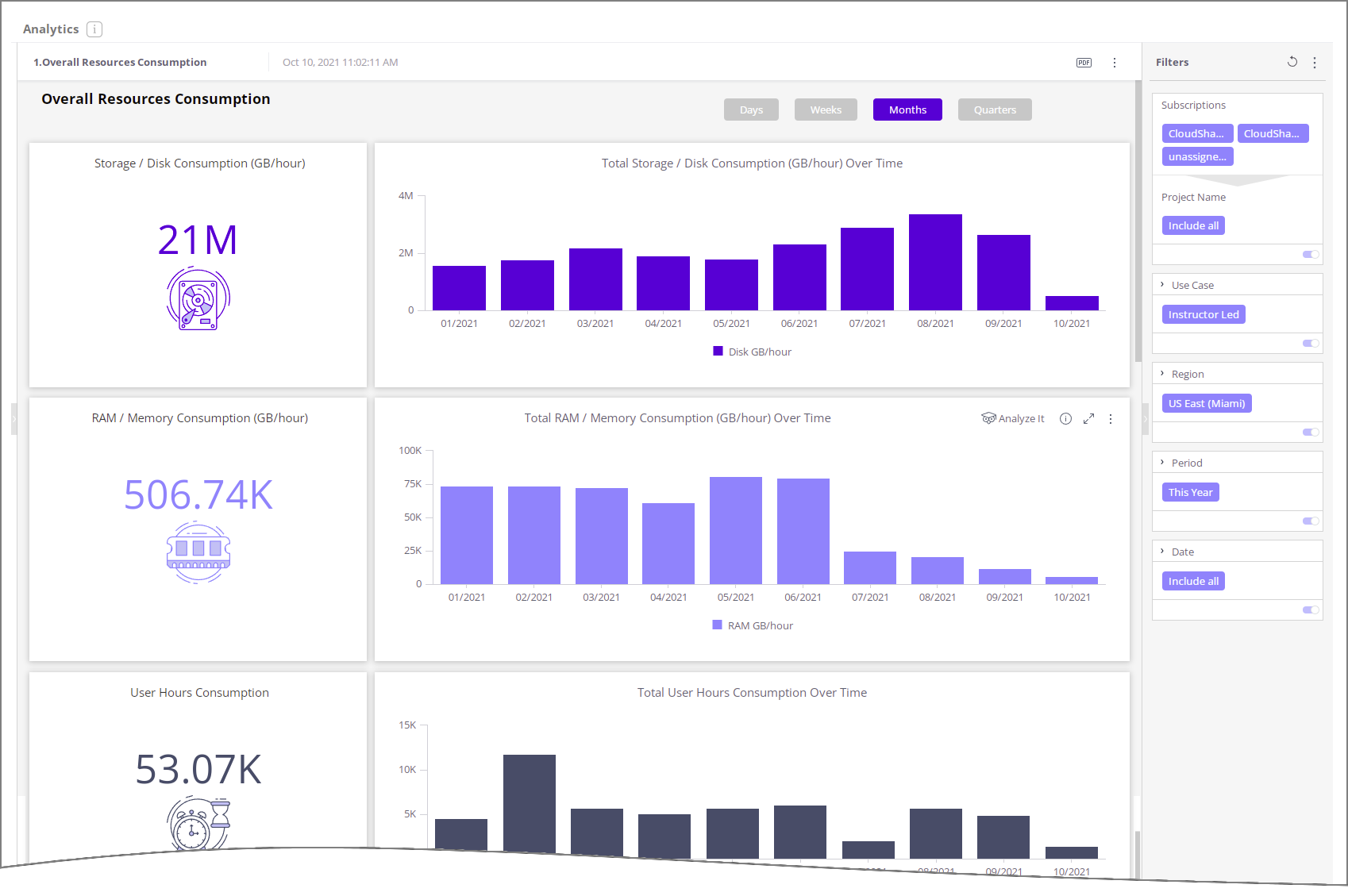The height and width of the screenshot is (896, 1348).
Task: Switch view to Days
Action: click(751, 110)
